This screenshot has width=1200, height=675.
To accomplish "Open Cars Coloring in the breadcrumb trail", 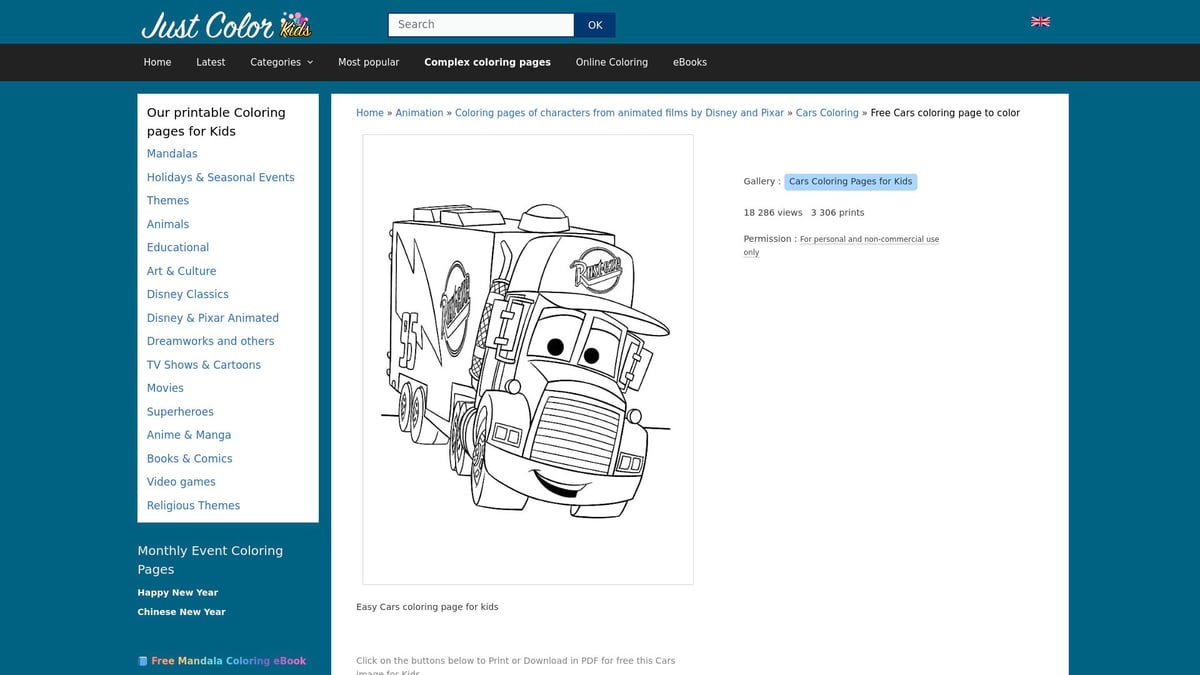I will (827, 112).
